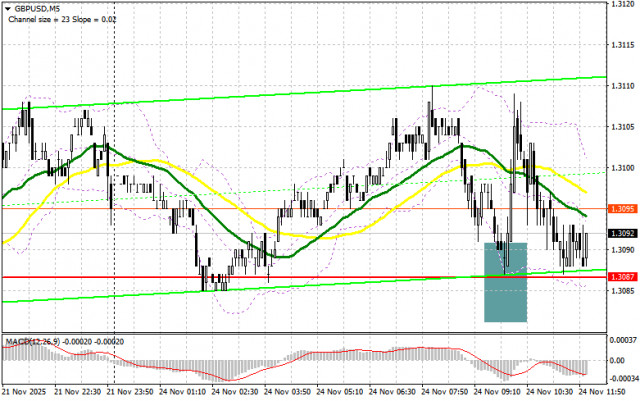Click the '24 Nov 11:50' time label
This screenshot has width=640, height=401.
point(602,391)
